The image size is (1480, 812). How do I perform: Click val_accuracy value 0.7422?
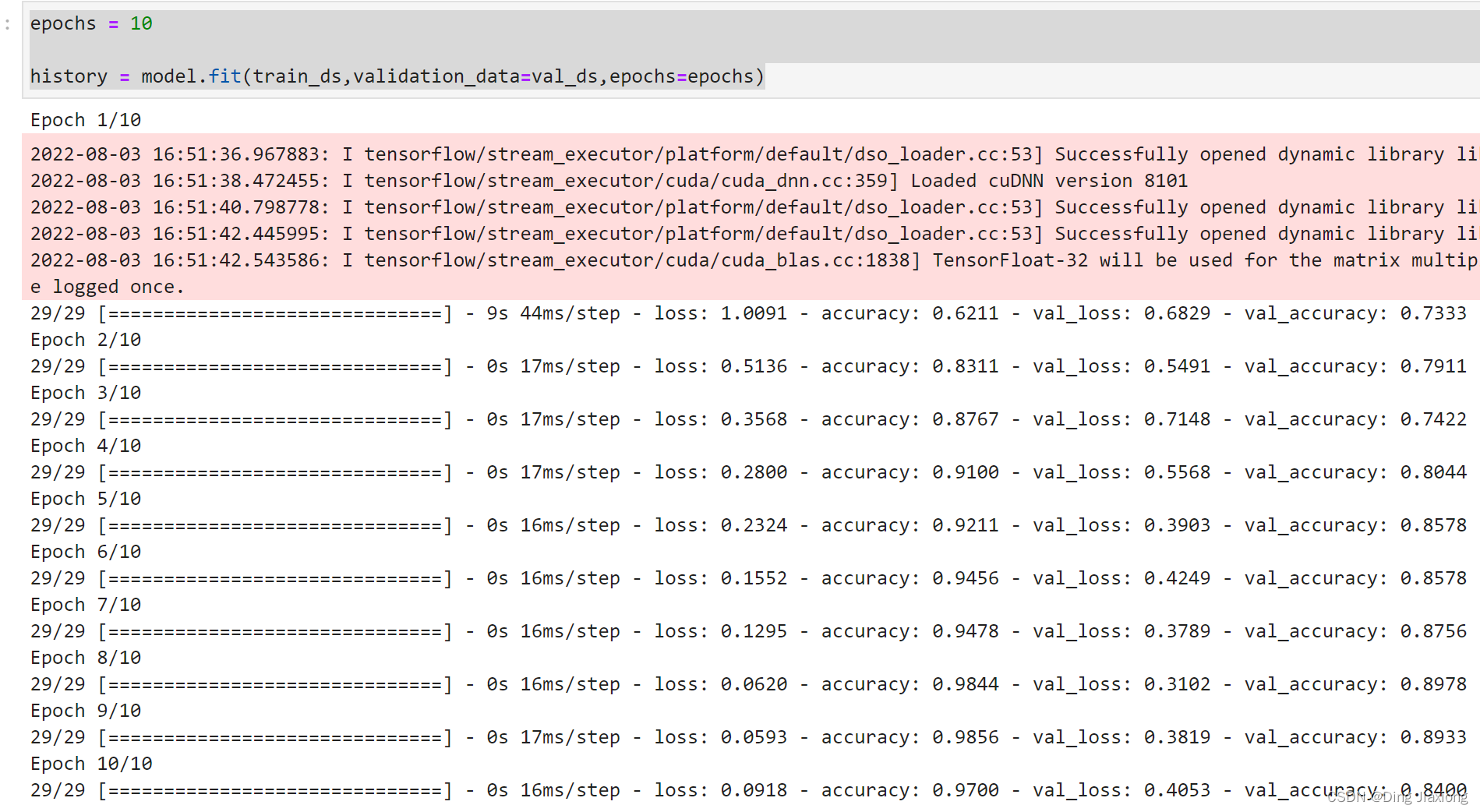coord(1433,419)
